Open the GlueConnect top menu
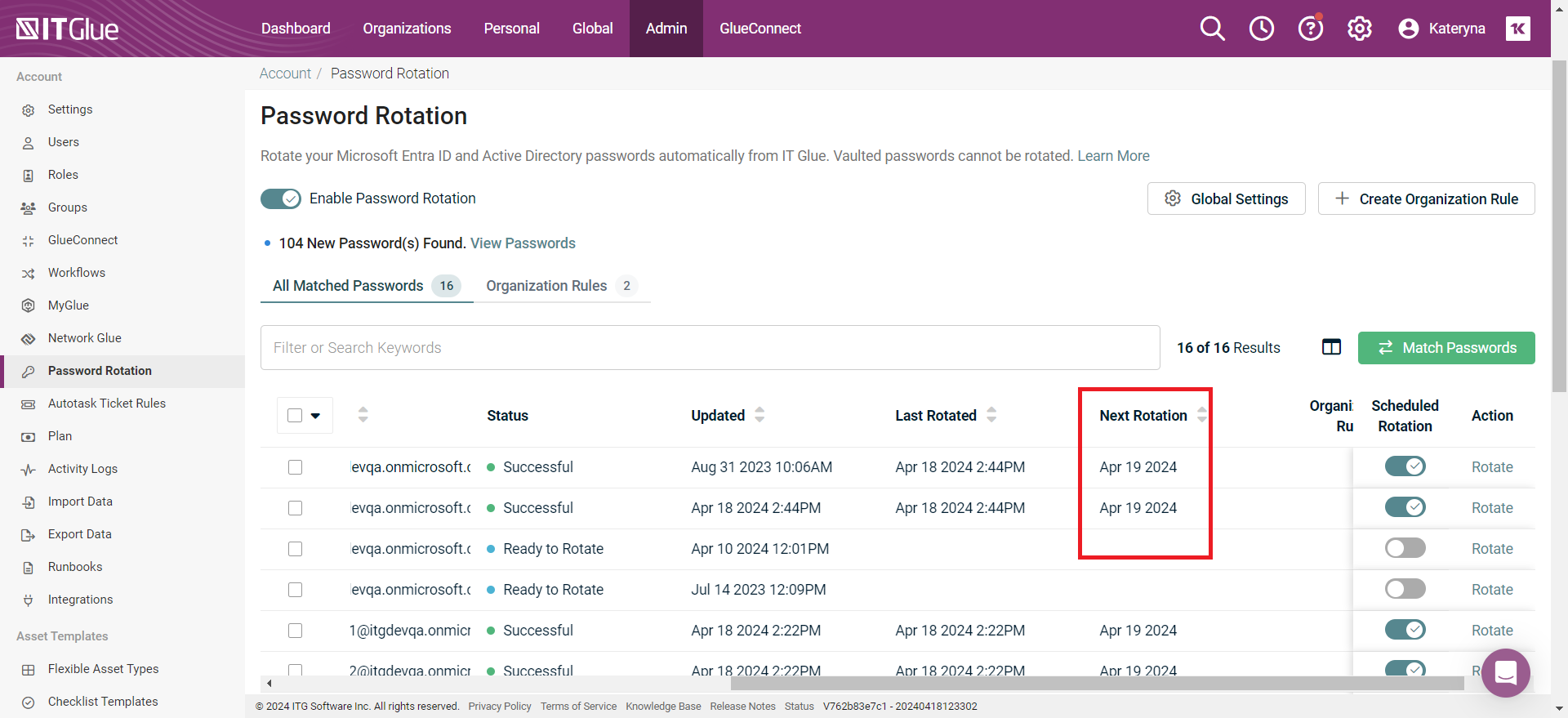The height and width of the screenshot is (718, 1568). 759,29
